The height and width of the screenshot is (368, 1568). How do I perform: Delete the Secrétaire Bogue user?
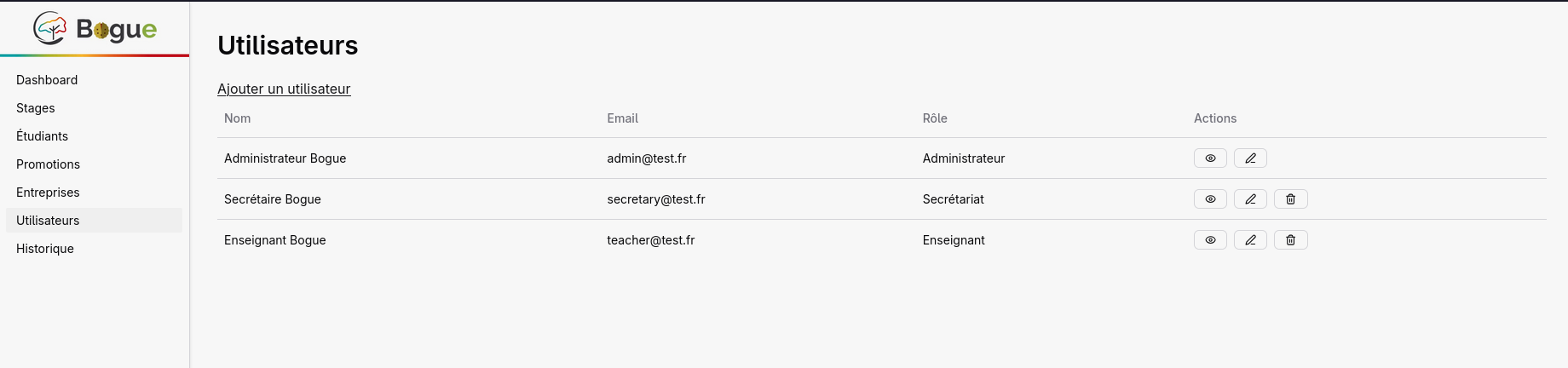(x=1290, y=199)
